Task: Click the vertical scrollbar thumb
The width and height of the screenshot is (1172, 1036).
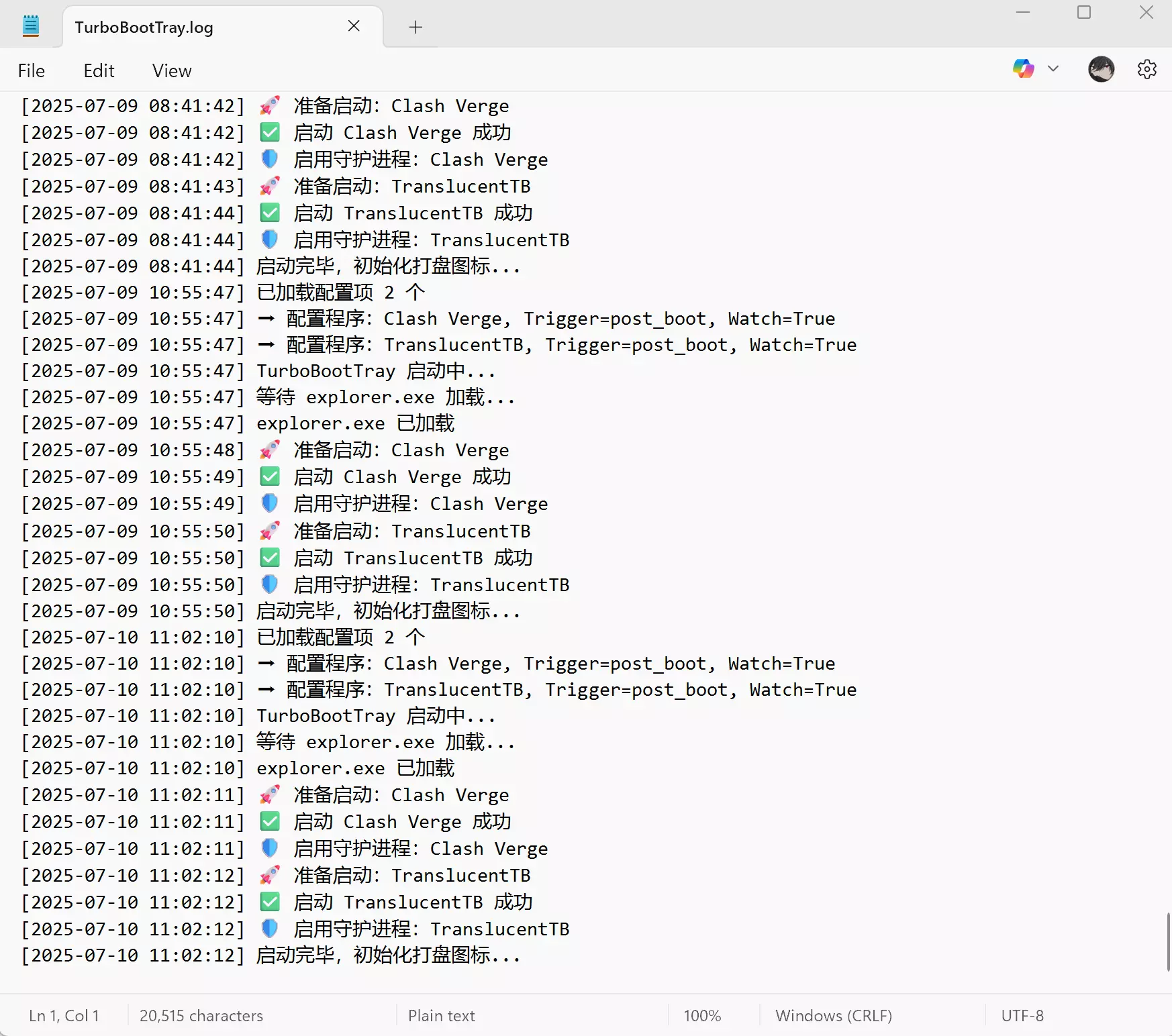Action: click(x=1168, y=941)
